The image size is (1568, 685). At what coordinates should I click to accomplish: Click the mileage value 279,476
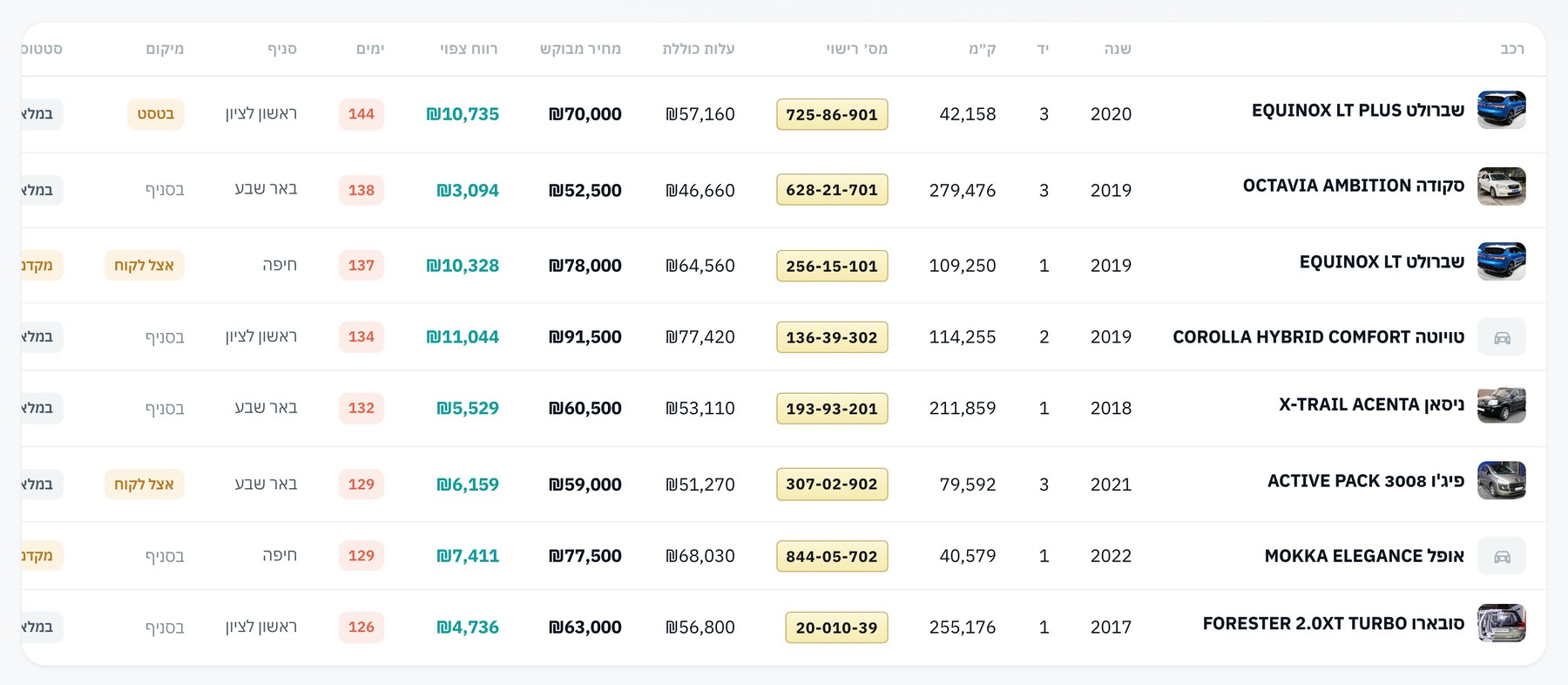(x=963, y=190)
